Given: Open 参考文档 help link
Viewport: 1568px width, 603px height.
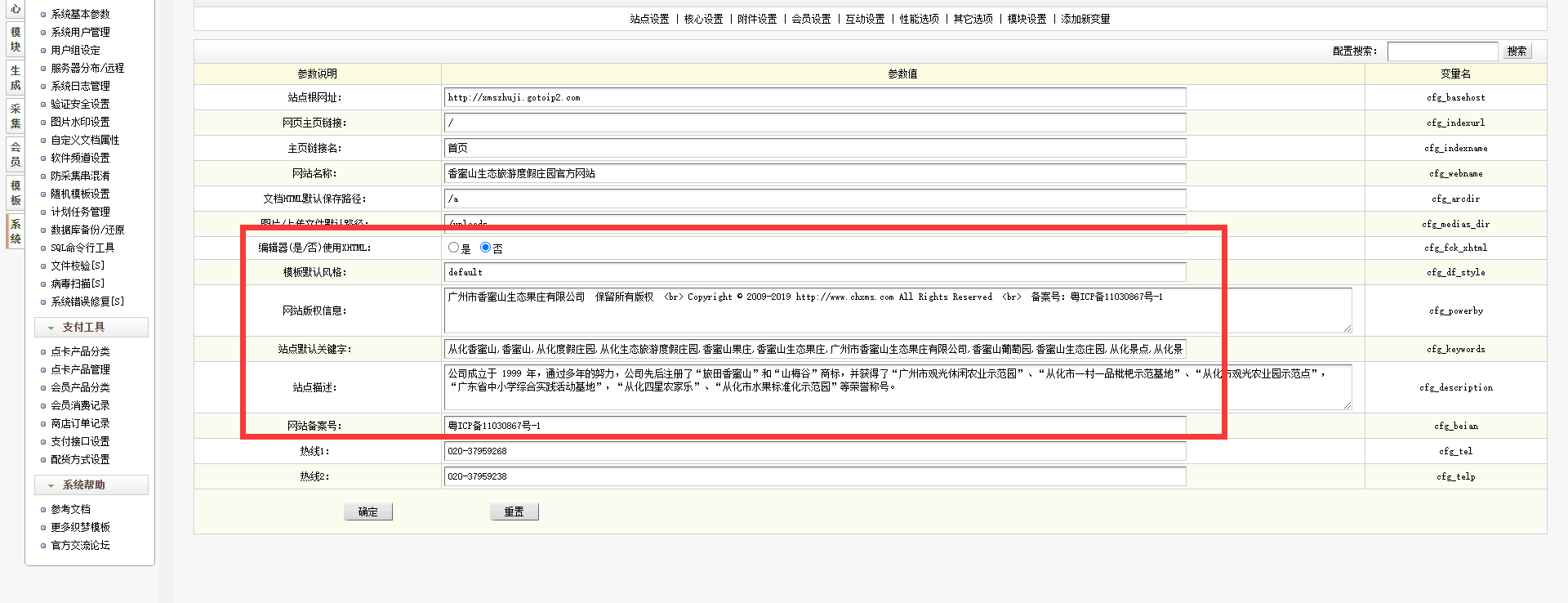Looking at the screenshot, I should click(70, 509).
